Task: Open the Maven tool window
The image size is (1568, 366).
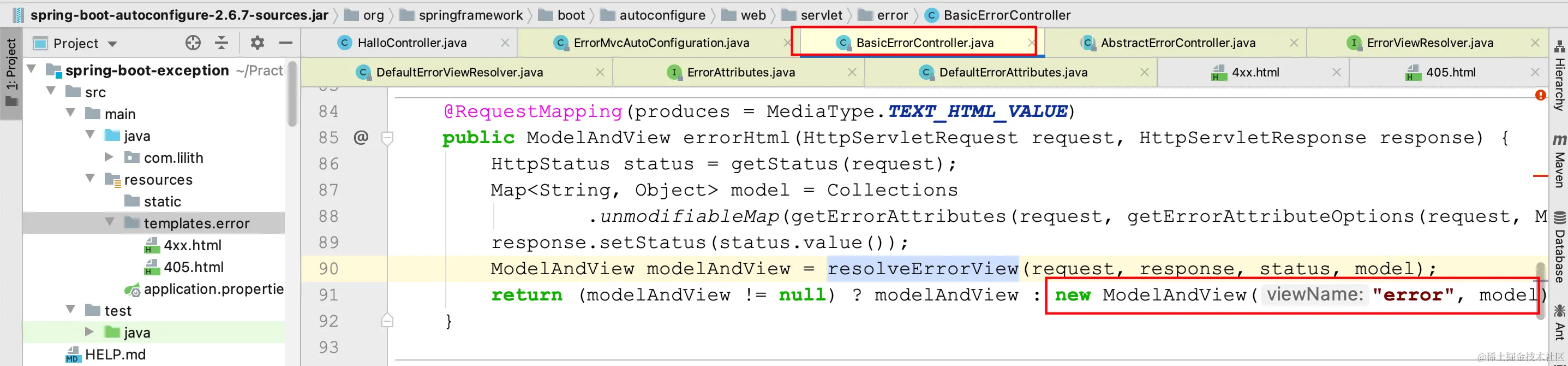Action: click(1559, 161)
